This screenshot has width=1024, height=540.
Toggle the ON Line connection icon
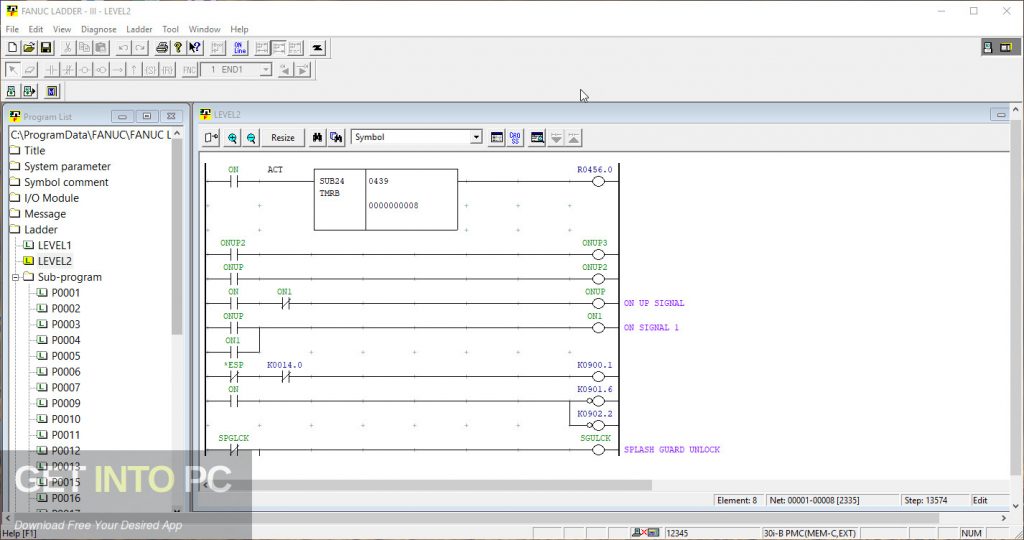click(240, 48)
